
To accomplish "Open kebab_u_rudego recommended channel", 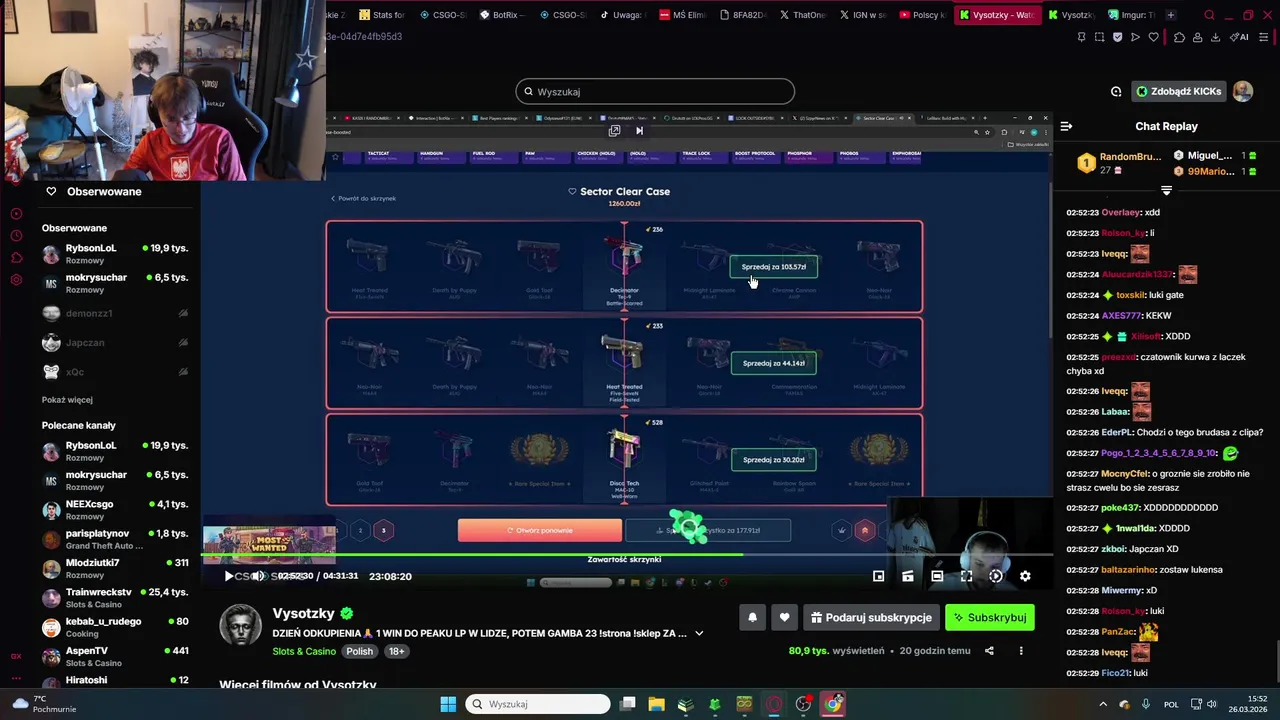I will pos(115,627).
